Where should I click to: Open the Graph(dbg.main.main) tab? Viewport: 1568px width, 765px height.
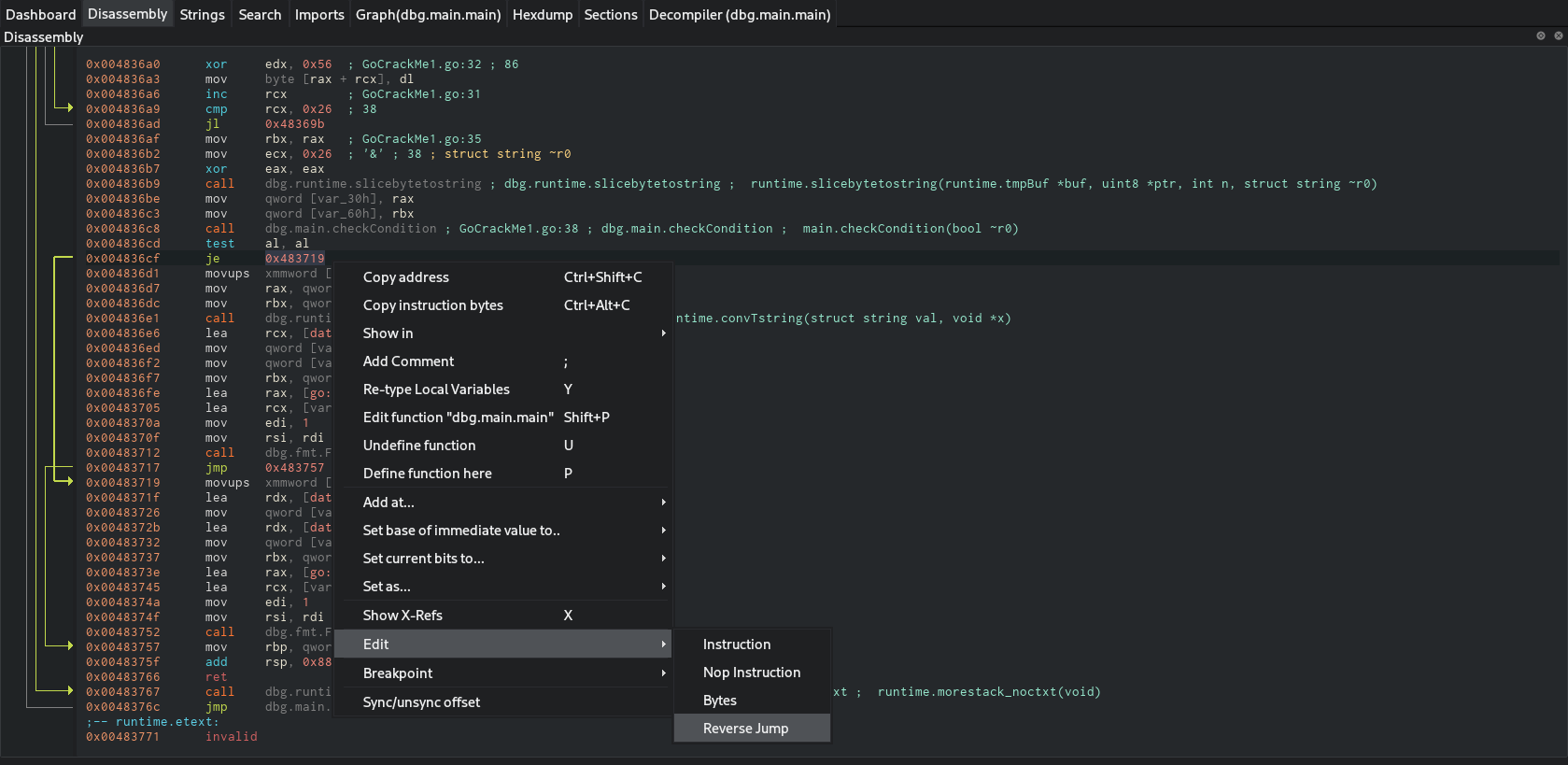428,15
